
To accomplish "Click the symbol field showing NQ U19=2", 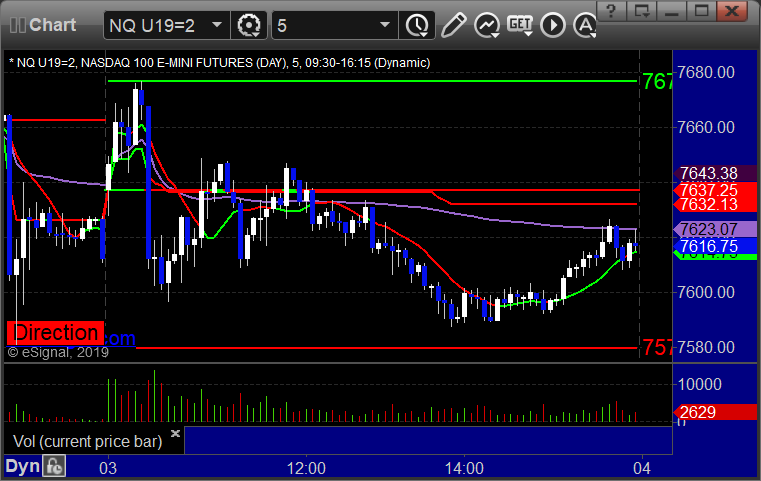I will pyautogui.click(x=166, y=25).
